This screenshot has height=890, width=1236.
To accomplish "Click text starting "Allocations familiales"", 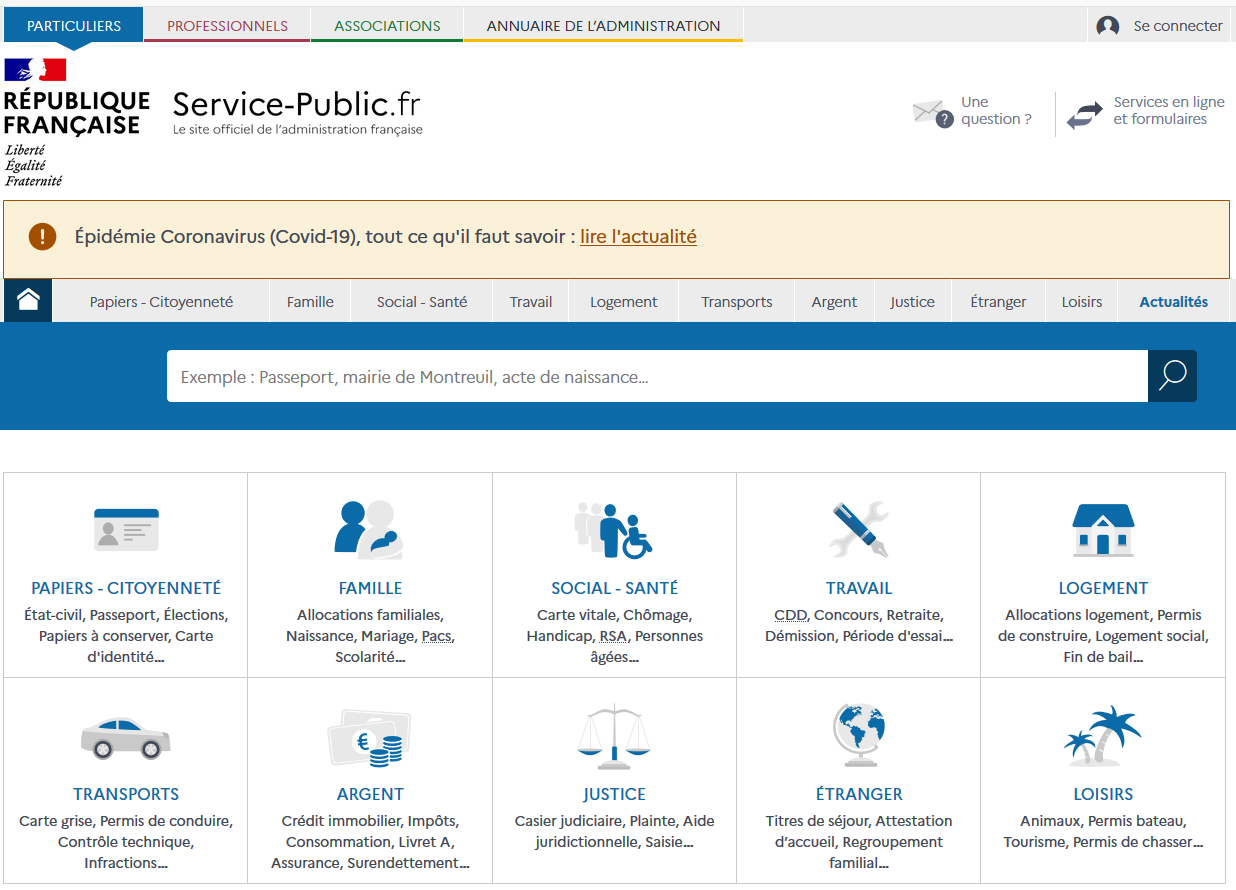I will [370, 636].
